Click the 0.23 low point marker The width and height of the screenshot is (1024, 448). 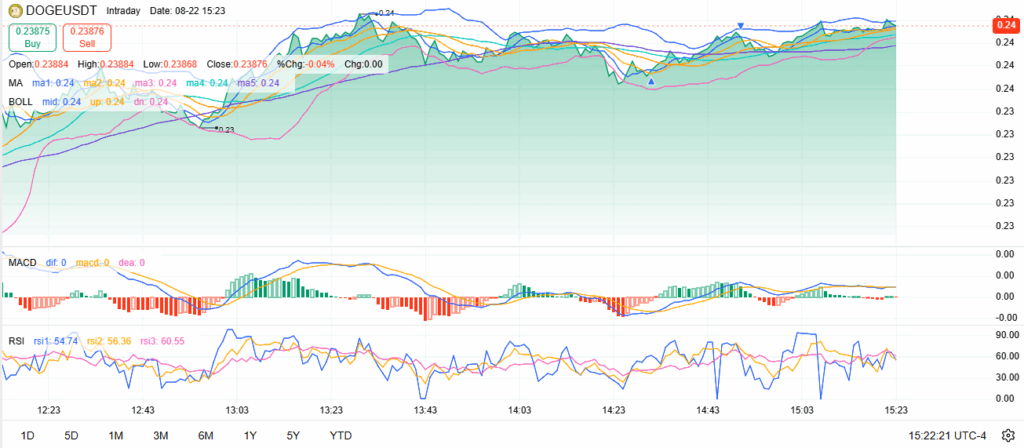224,130
